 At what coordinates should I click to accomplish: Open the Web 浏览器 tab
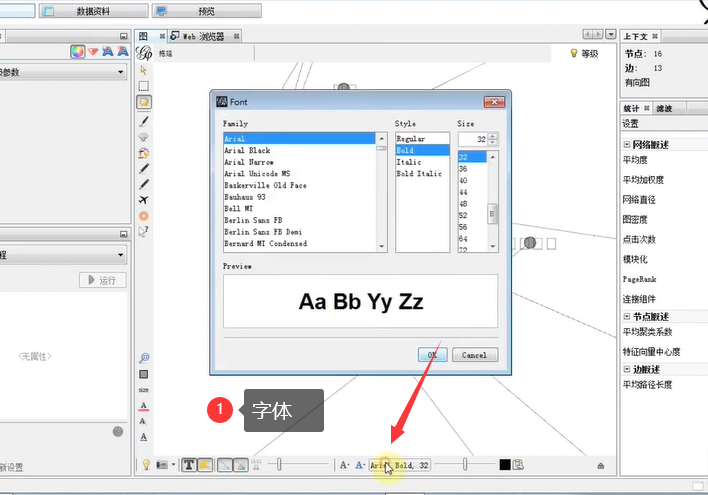203,37
